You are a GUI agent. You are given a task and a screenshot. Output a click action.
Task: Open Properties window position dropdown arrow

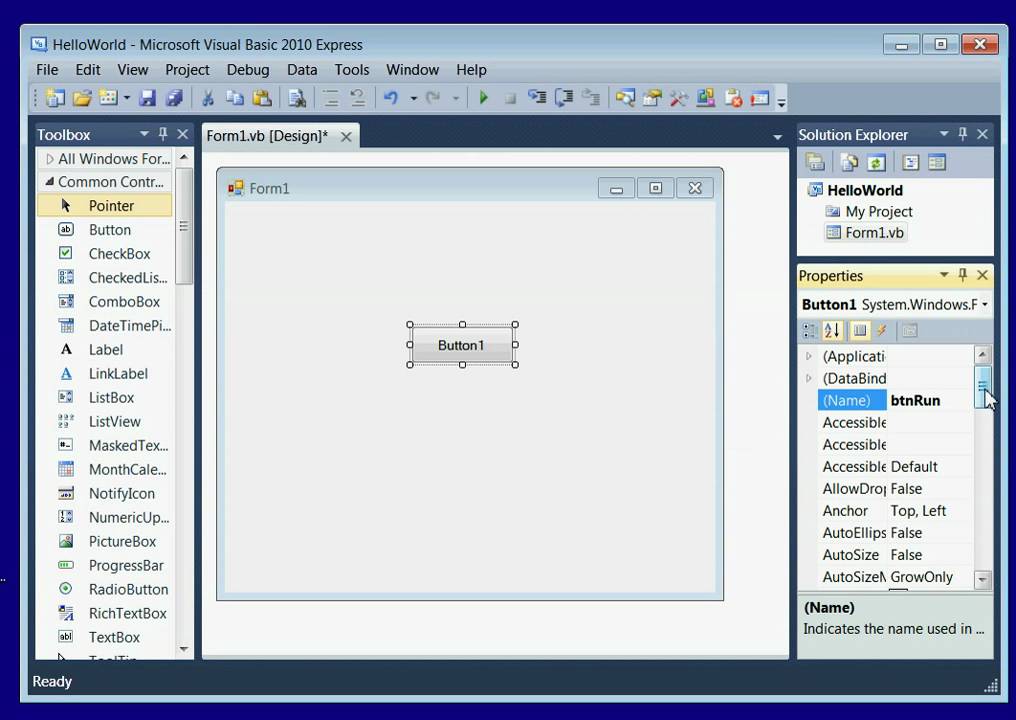(944, 275)
